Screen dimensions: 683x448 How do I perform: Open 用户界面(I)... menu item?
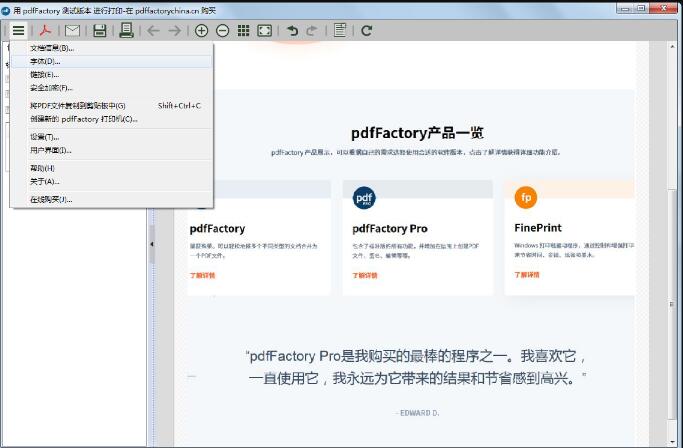112,150
